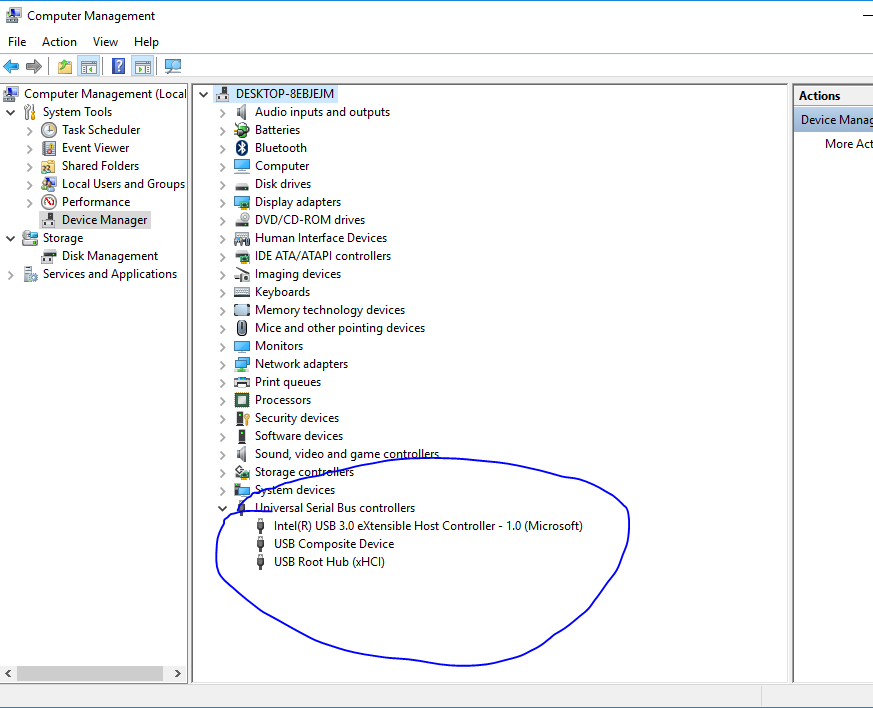
Task: Click the Up one level folder icon
Action: [x=65, y=67]
